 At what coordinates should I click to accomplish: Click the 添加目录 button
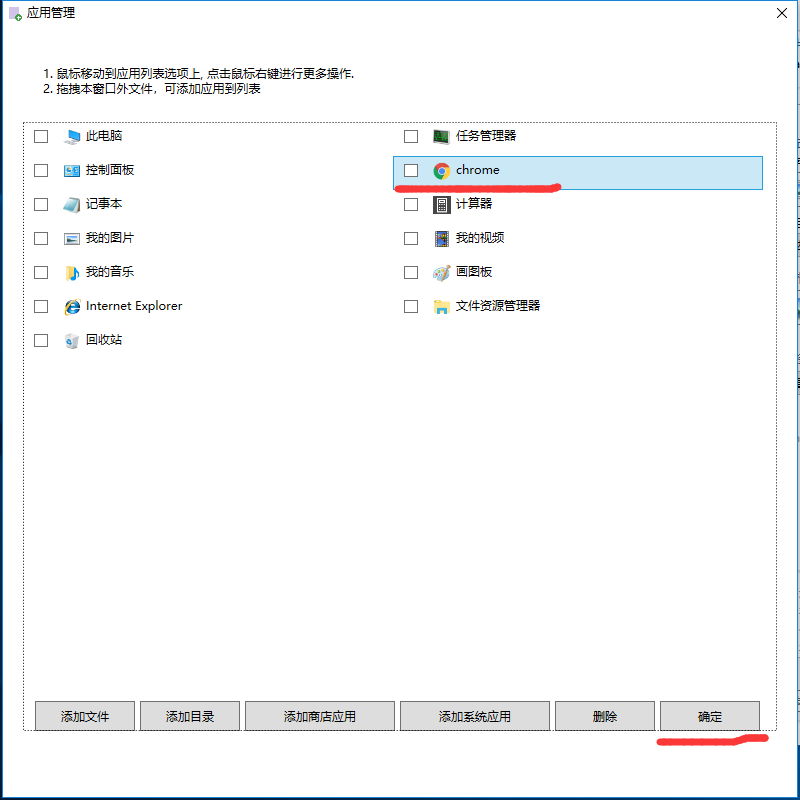pos(190,716)
